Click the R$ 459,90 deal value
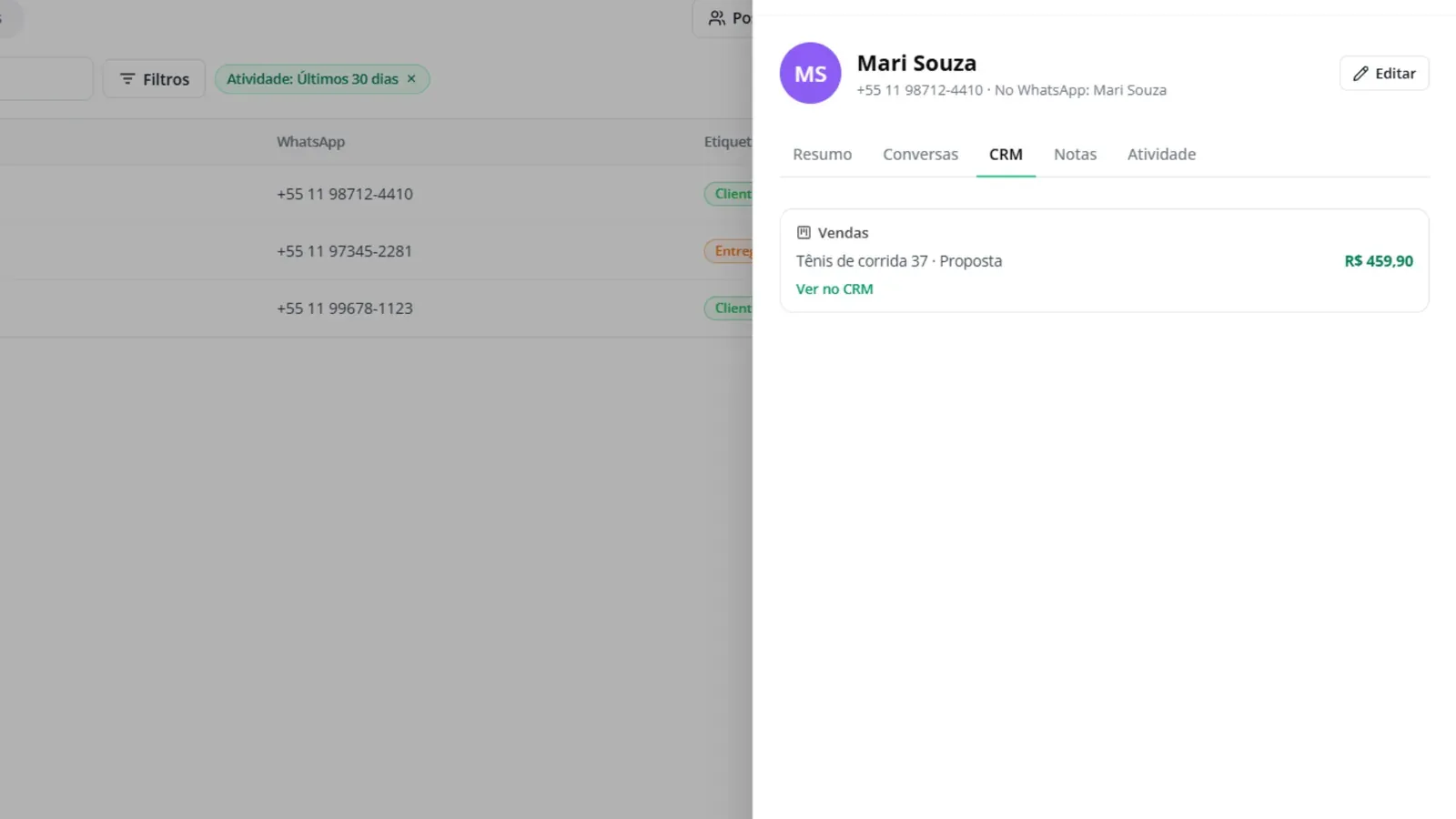This screenshot has height=819, width=1456. click(1379, 261)
